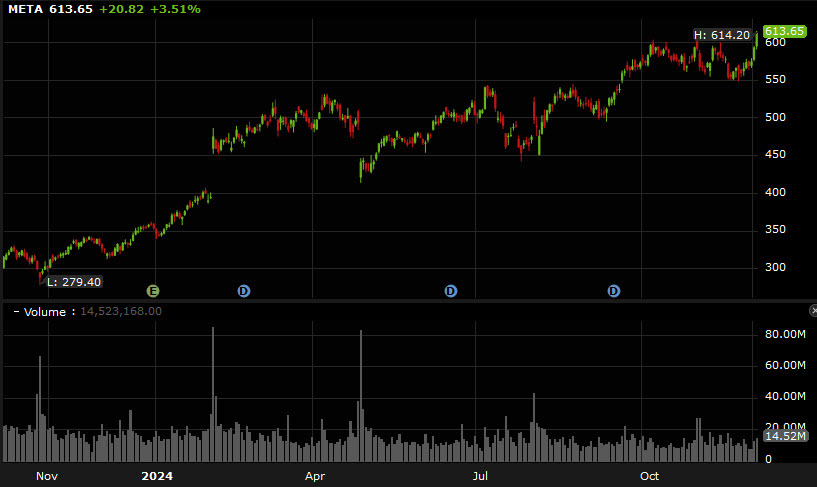Collapse the Volume study using minus sign
The width and height of the screenshot is (817, 487).
16,312
